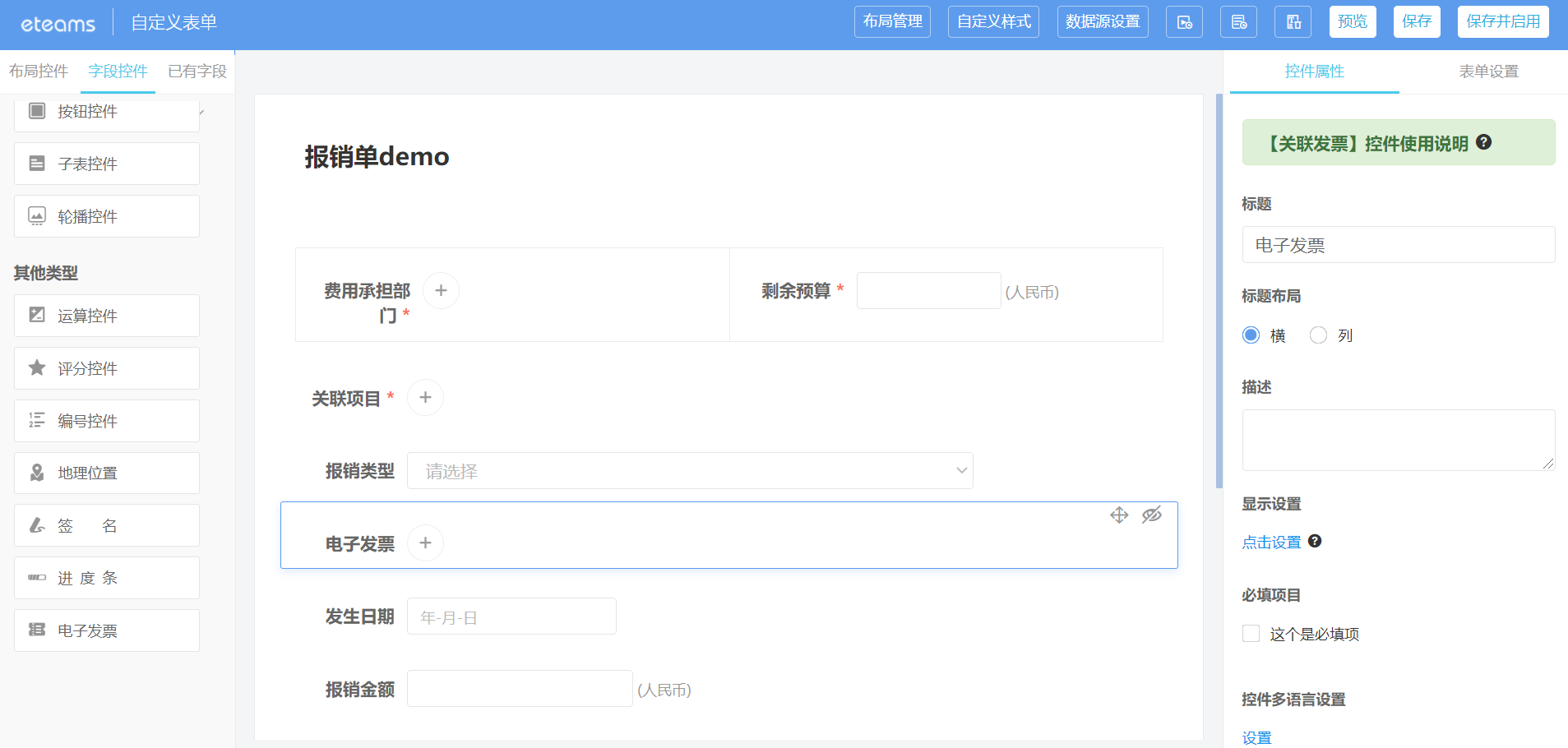Switch to 字段控件 tab

point(118,72)
